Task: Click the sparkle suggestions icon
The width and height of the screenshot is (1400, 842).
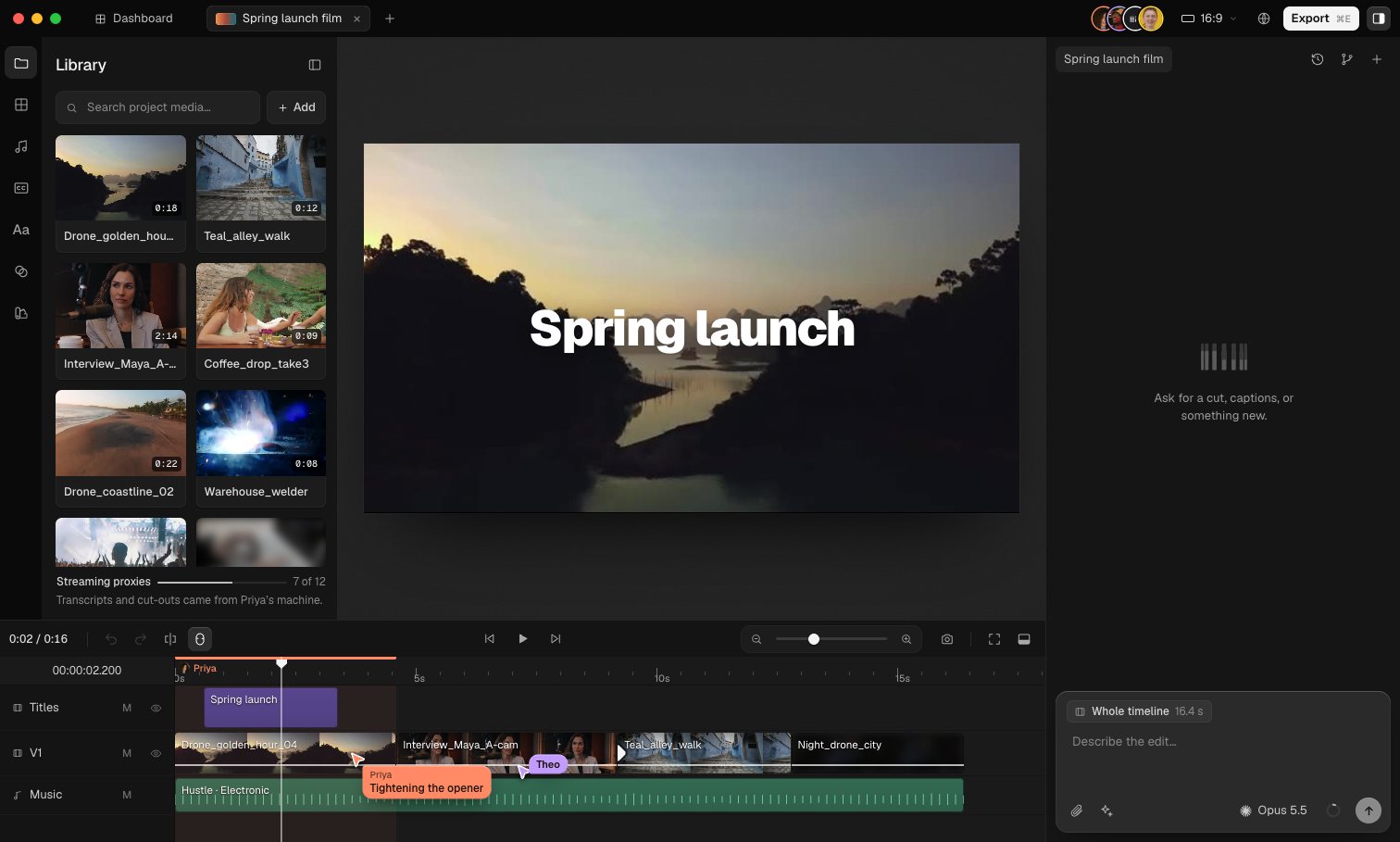Action: [1106, 811]
